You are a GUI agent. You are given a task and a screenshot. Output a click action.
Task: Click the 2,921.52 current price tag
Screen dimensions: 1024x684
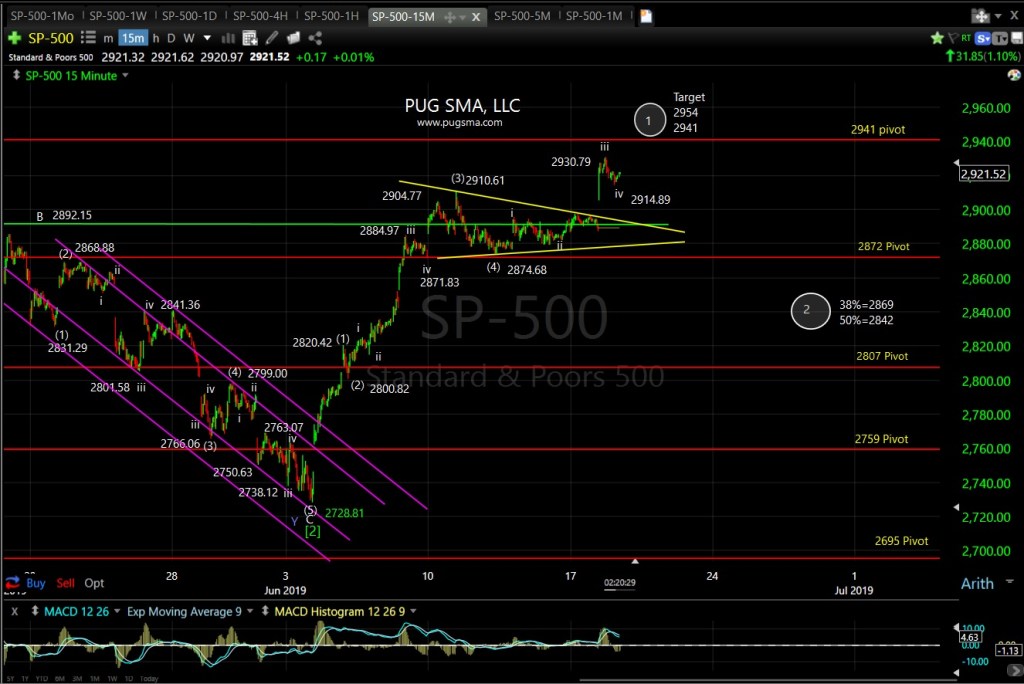coord(984,174)
